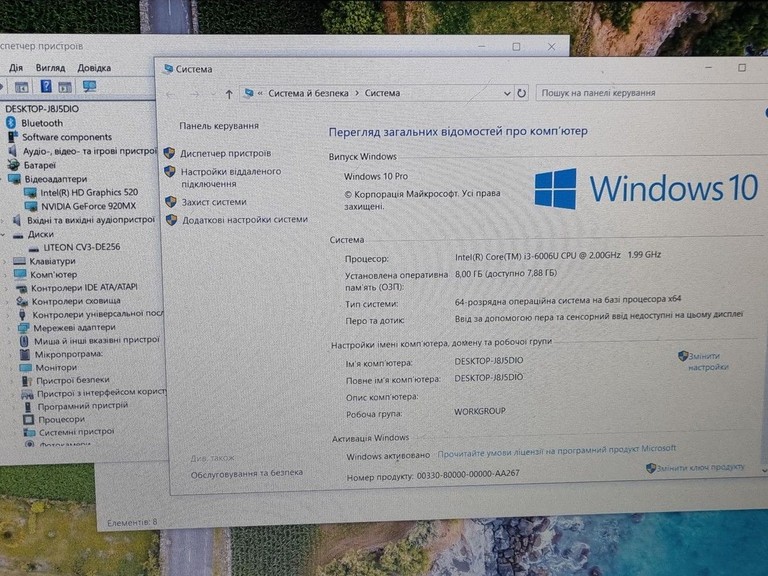Click shield icon beside Настройки віддаленого підключення
The width and height of the screenshot is (768, 576).
coord(170,171)
